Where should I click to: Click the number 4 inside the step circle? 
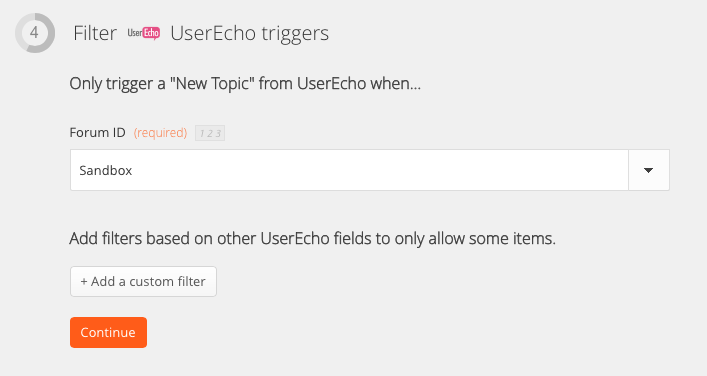[x=34, y=33]
